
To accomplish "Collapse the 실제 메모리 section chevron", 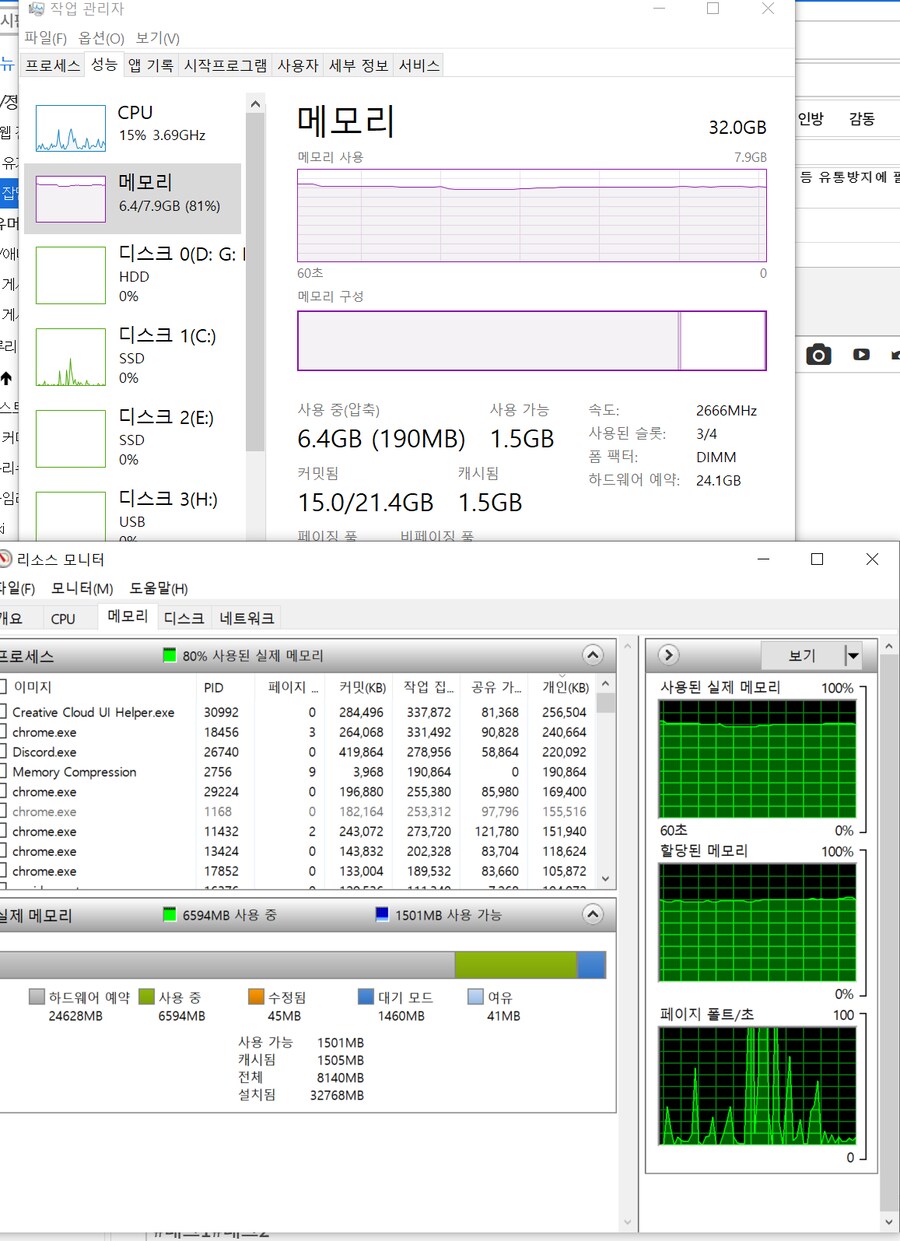I will pyautogui.click(x=593, y=914).
